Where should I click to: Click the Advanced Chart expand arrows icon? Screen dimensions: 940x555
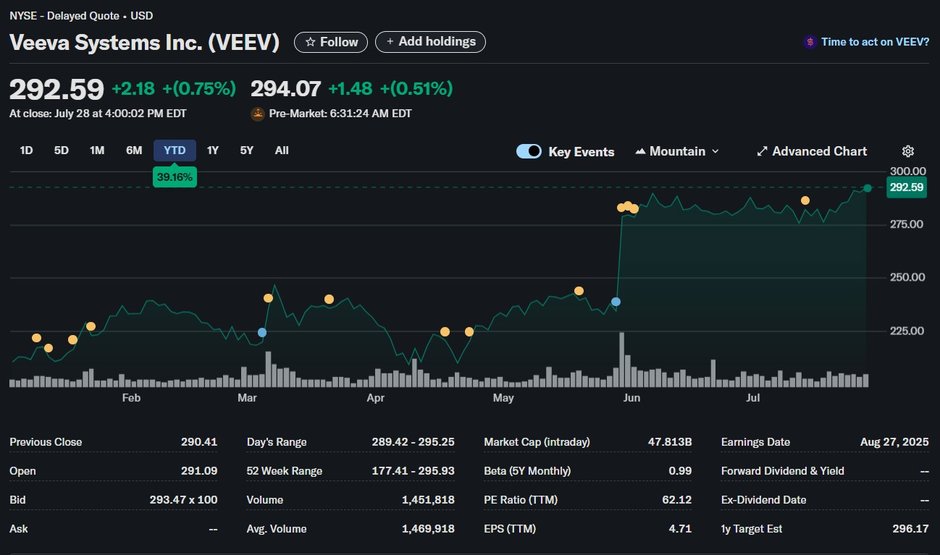coord(762,152)
